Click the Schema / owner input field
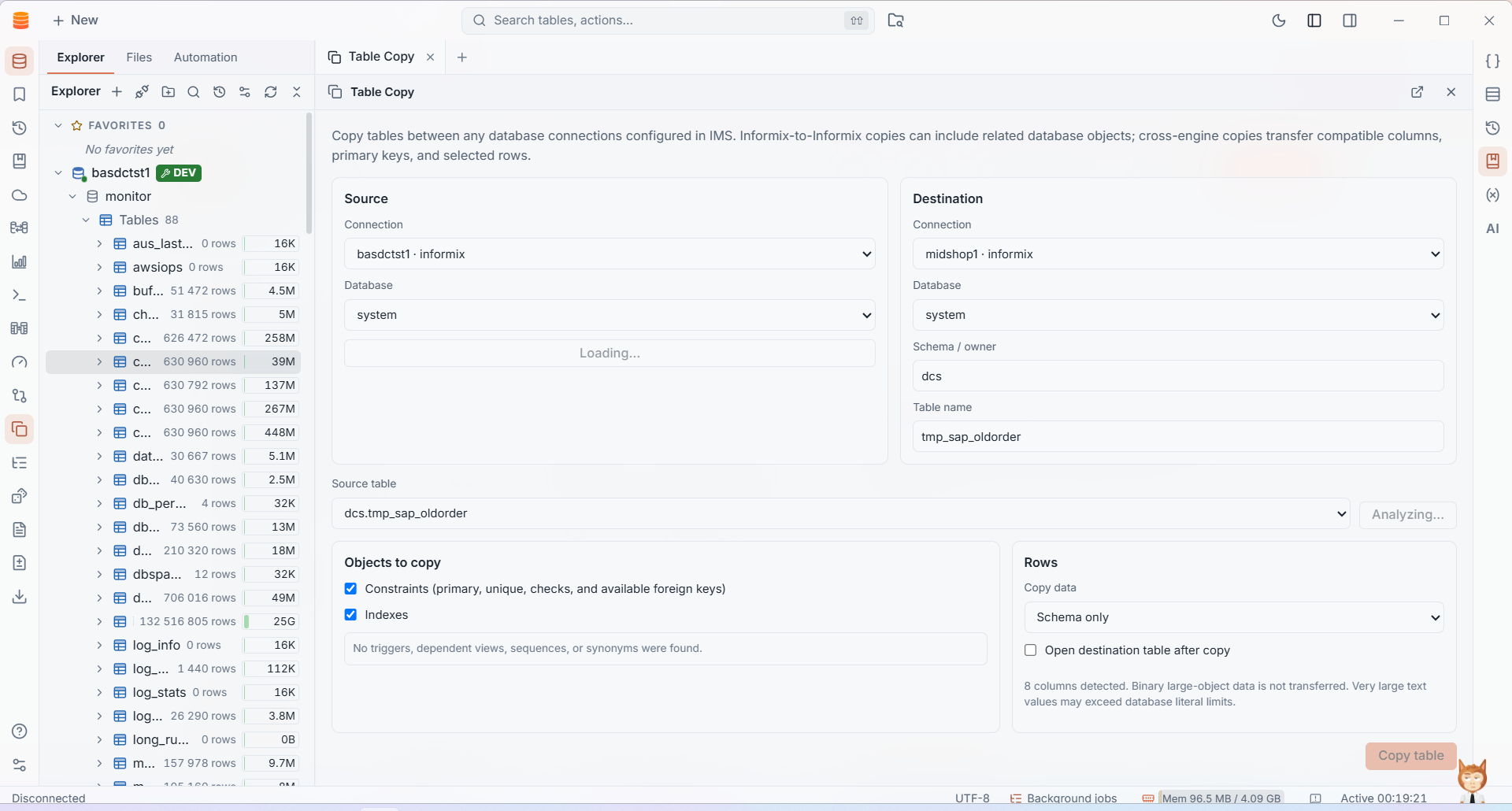 (x=1178, y=376)
